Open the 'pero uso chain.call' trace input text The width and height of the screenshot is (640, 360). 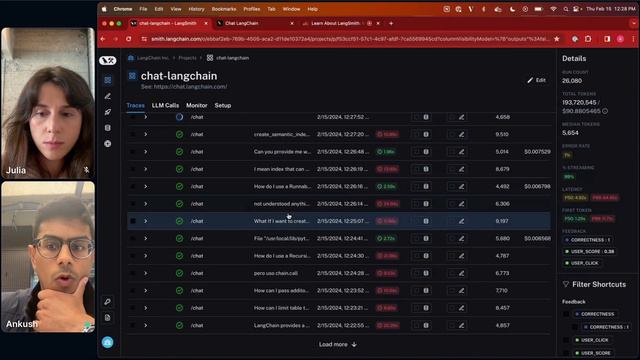point(276,273)
